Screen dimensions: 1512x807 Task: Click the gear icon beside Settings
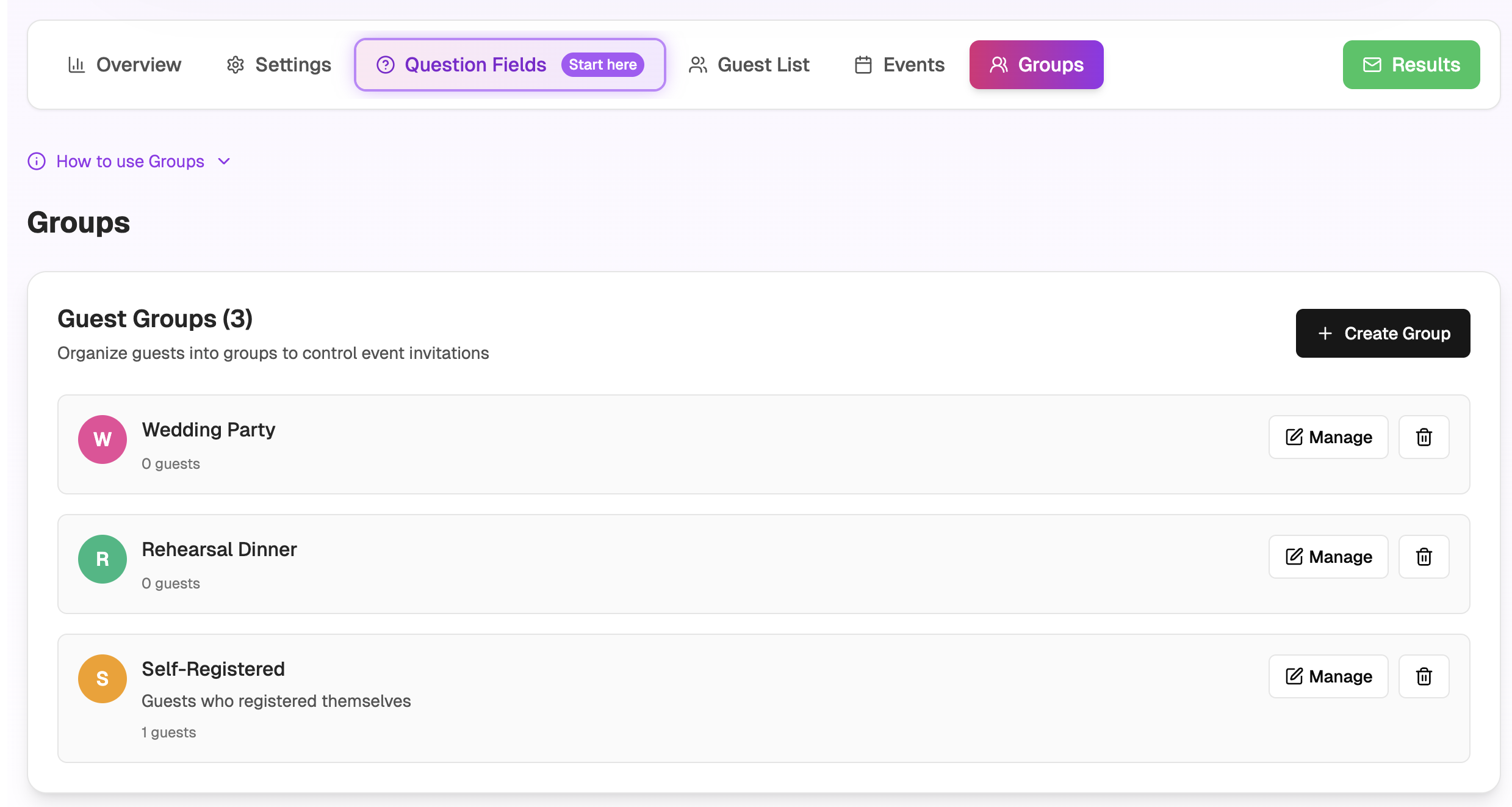point(235,65)
